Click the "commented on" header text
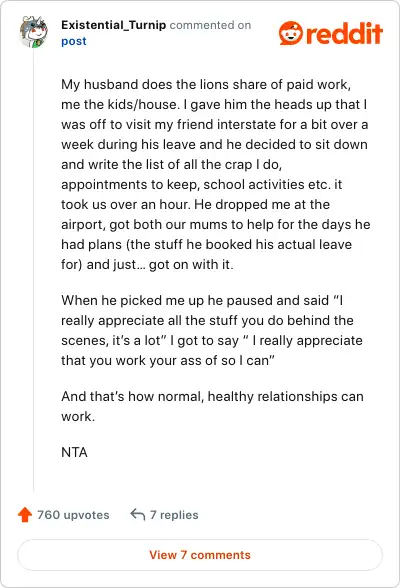Screen dimensions: 400x588 (x=210, y=25)
